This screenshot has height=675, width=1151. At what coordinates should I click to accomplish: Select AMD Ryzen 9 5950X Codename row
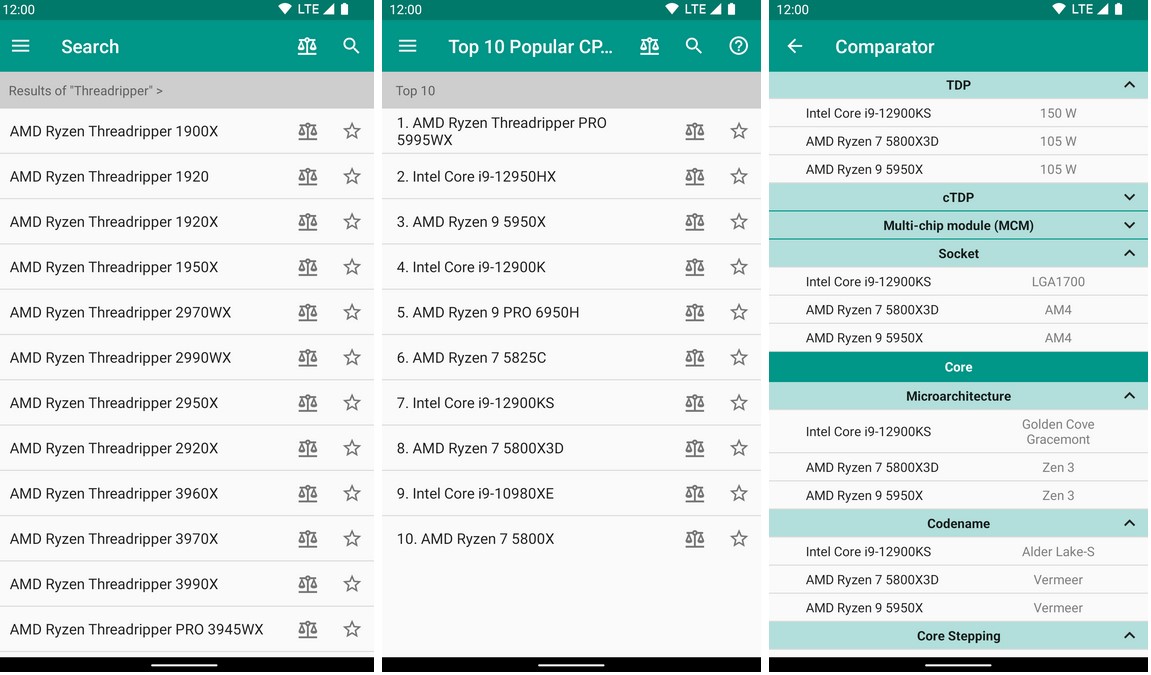pyautogui.click(x=958, y=608)
